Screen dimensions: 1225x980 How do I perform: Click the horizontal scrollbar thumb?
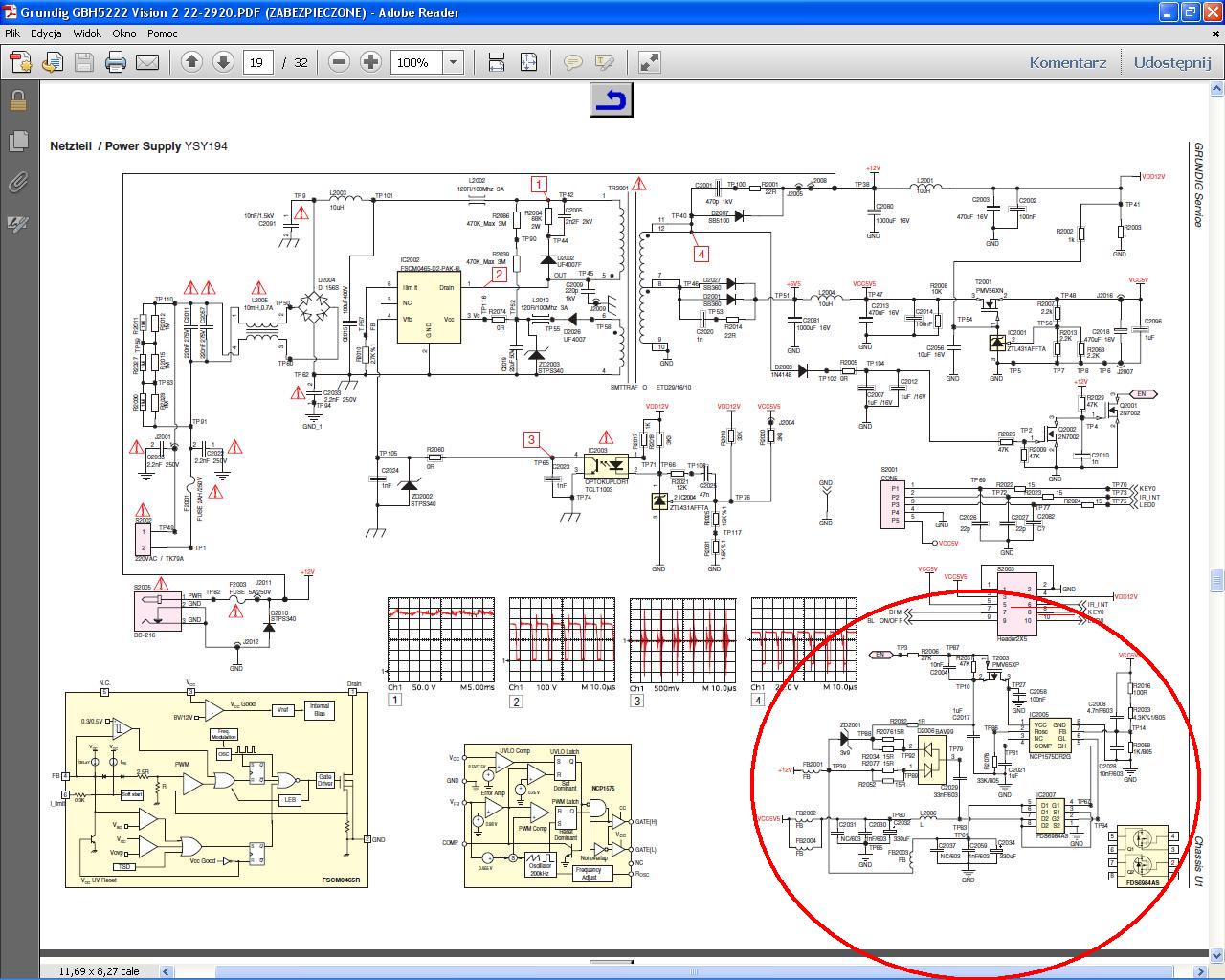[696, 971]
